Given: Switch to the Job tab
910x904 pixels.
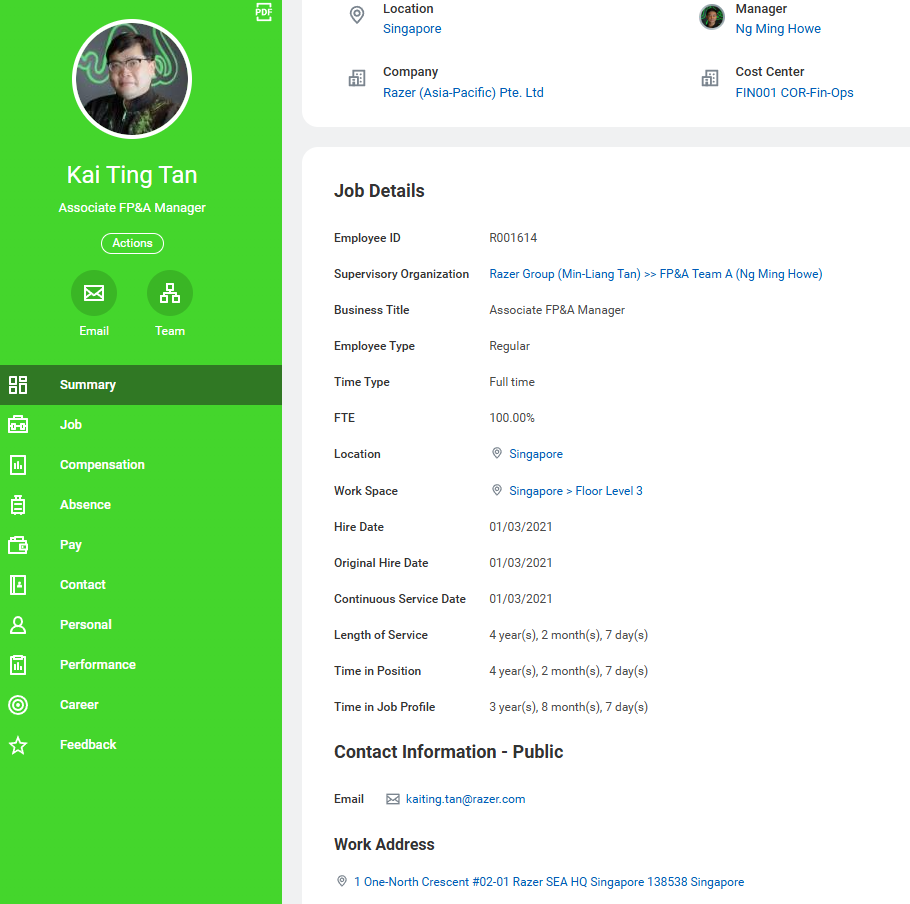Looking at the screenshot, I should coord(141,425).
